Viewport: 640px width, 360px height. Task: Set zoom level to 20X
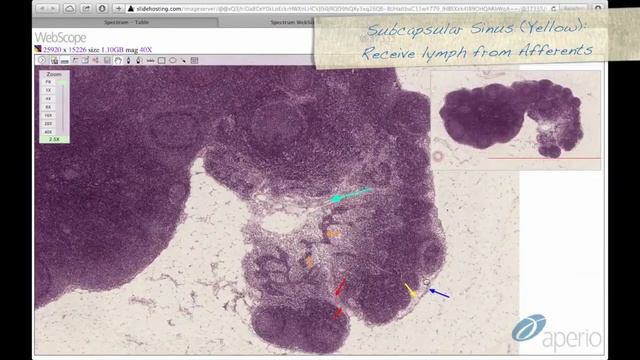pyautogui.click(x=48, y=124)
